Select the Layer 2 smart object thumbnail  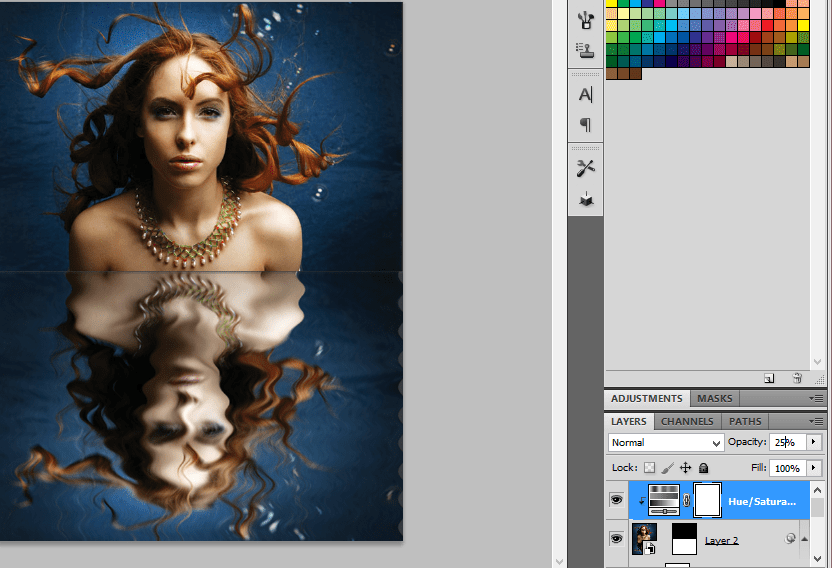click(x=645, y=539)
